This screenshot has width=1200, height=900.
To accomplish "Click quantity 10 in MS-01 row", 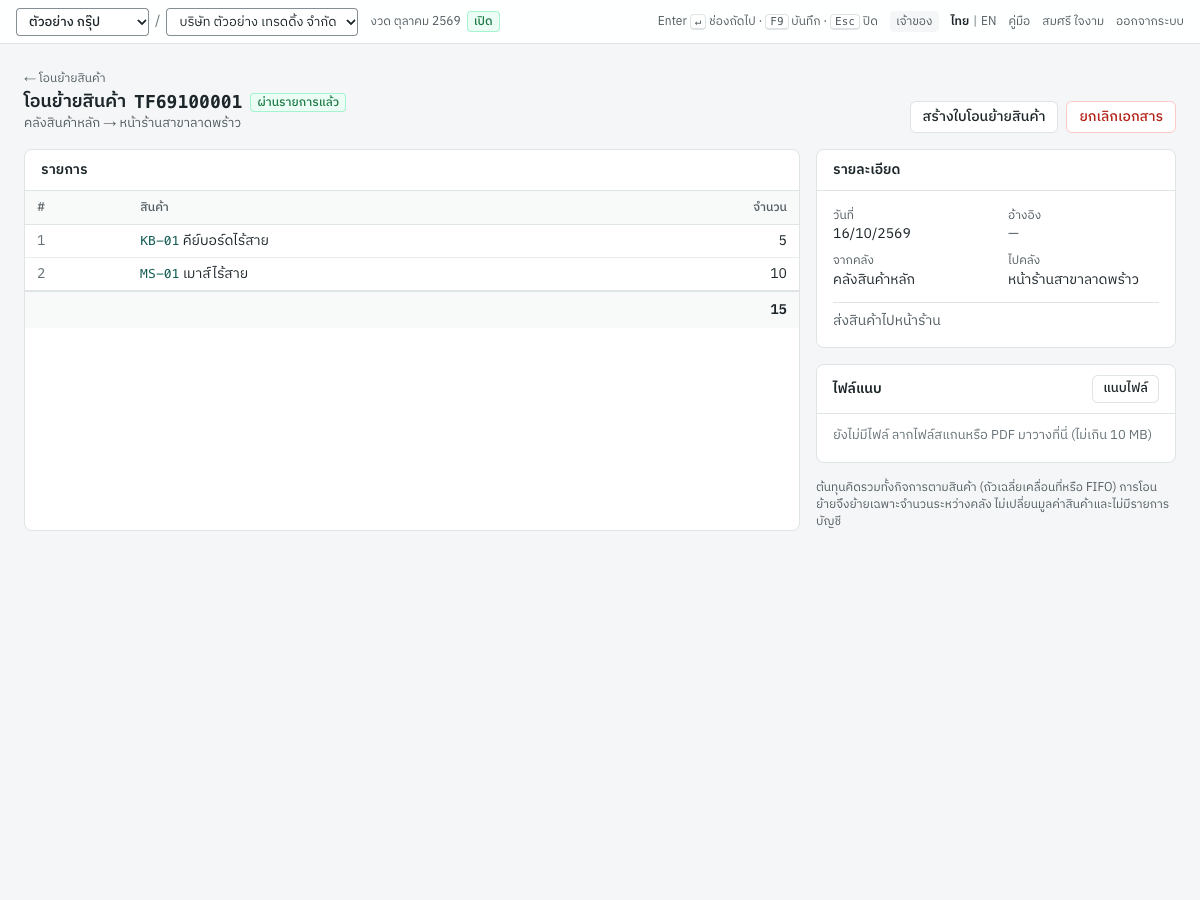I will [x=778, y=274].
